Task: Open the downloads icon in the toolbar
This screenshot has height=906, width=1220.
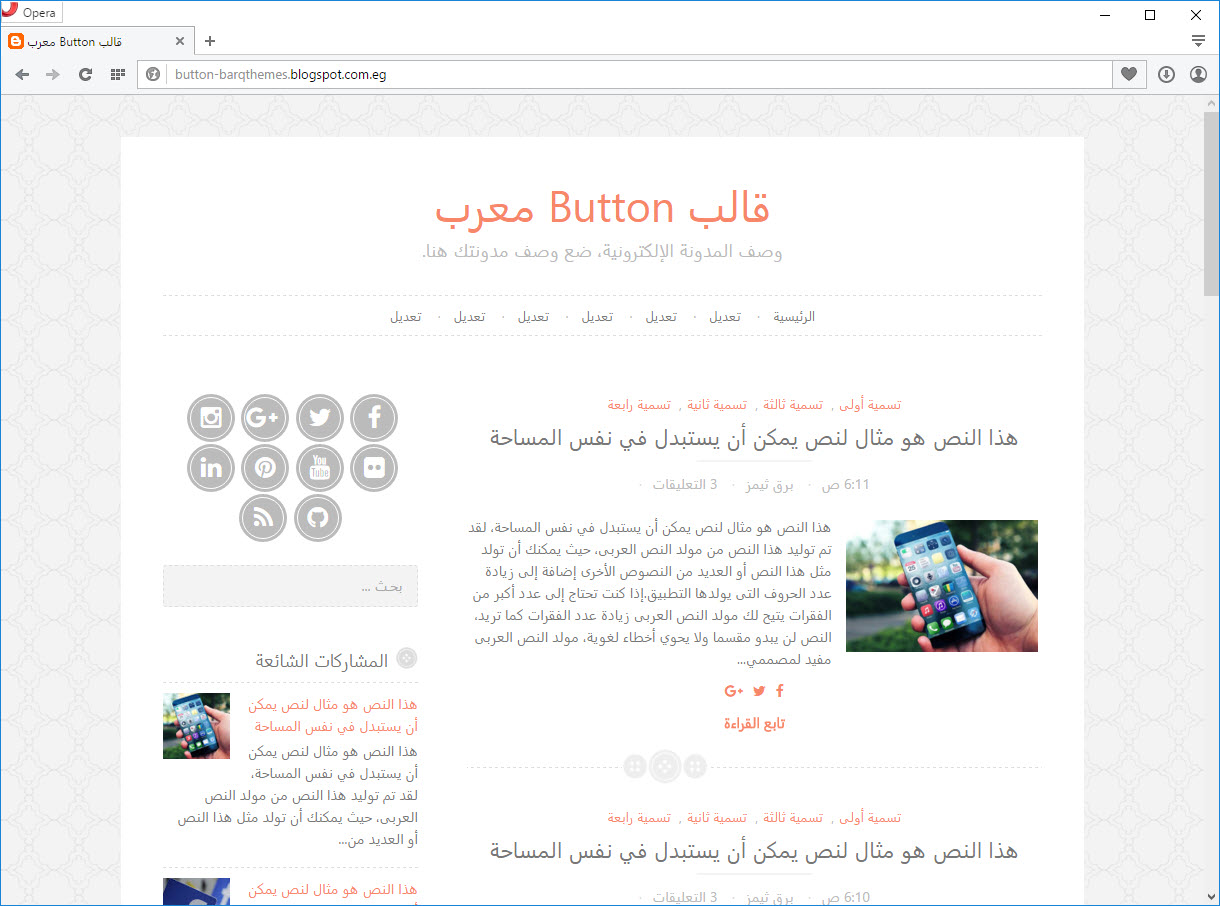Action: (x=1166, y=74)
